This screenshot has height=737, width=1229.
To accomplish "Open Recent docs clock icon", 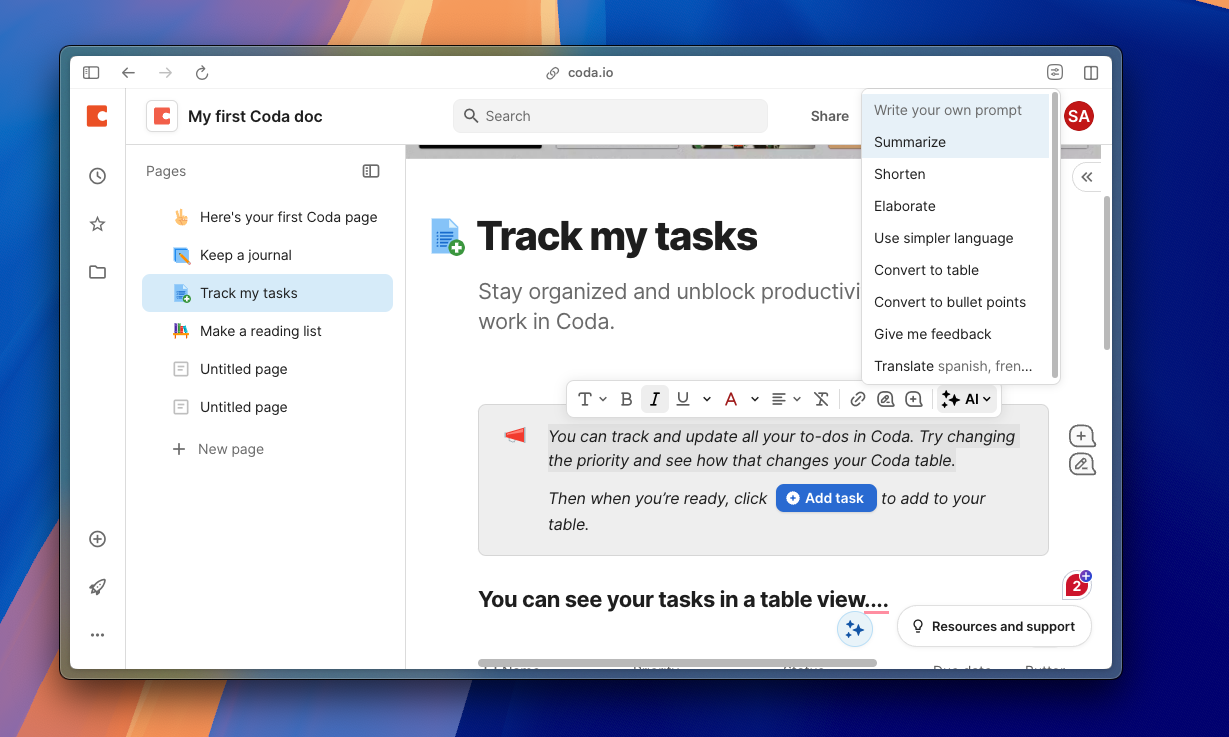I will 97,176.
